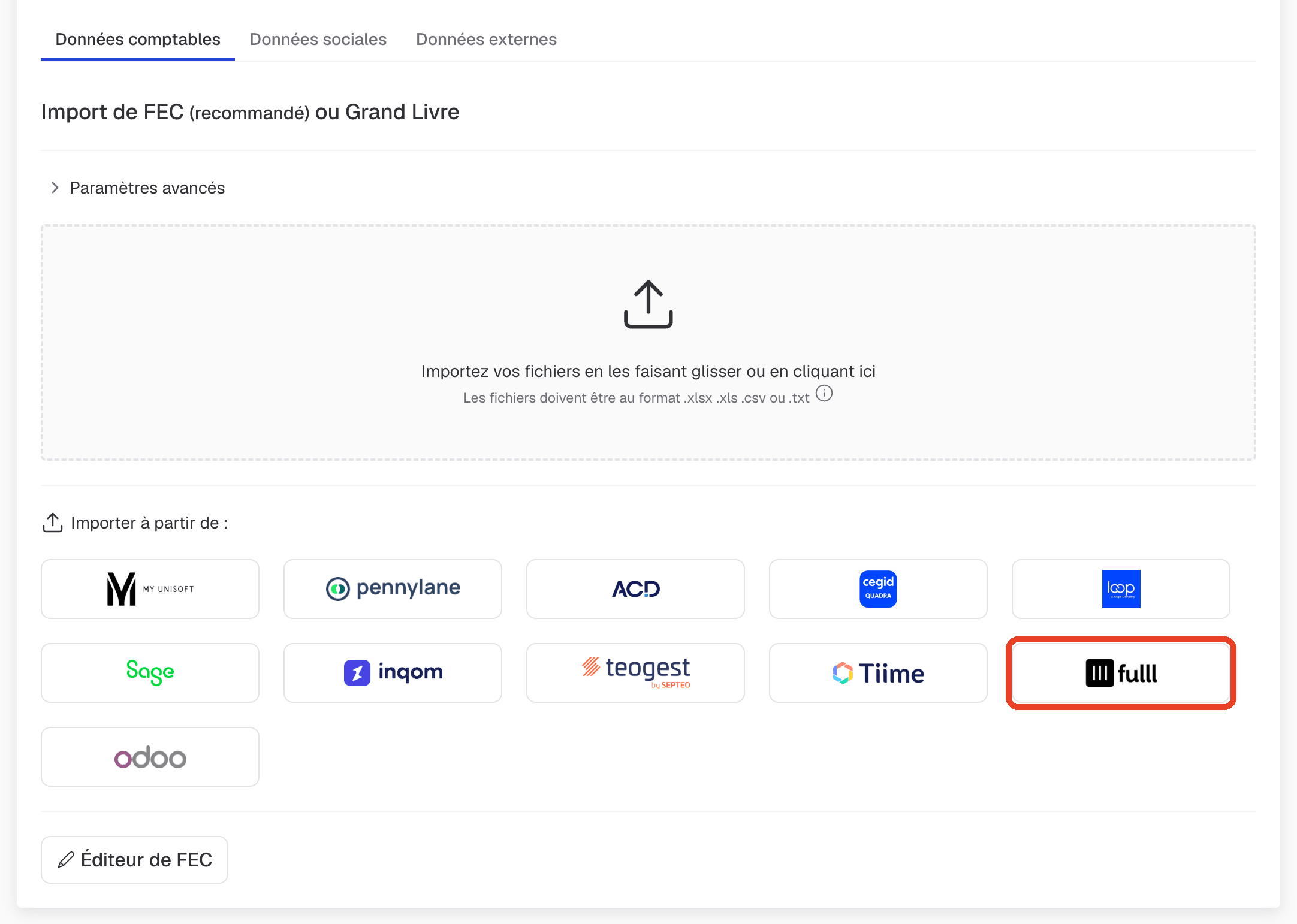
Task: Import from Teogest by Septeo
Action: pyautogui.click(x=635, y=673)
